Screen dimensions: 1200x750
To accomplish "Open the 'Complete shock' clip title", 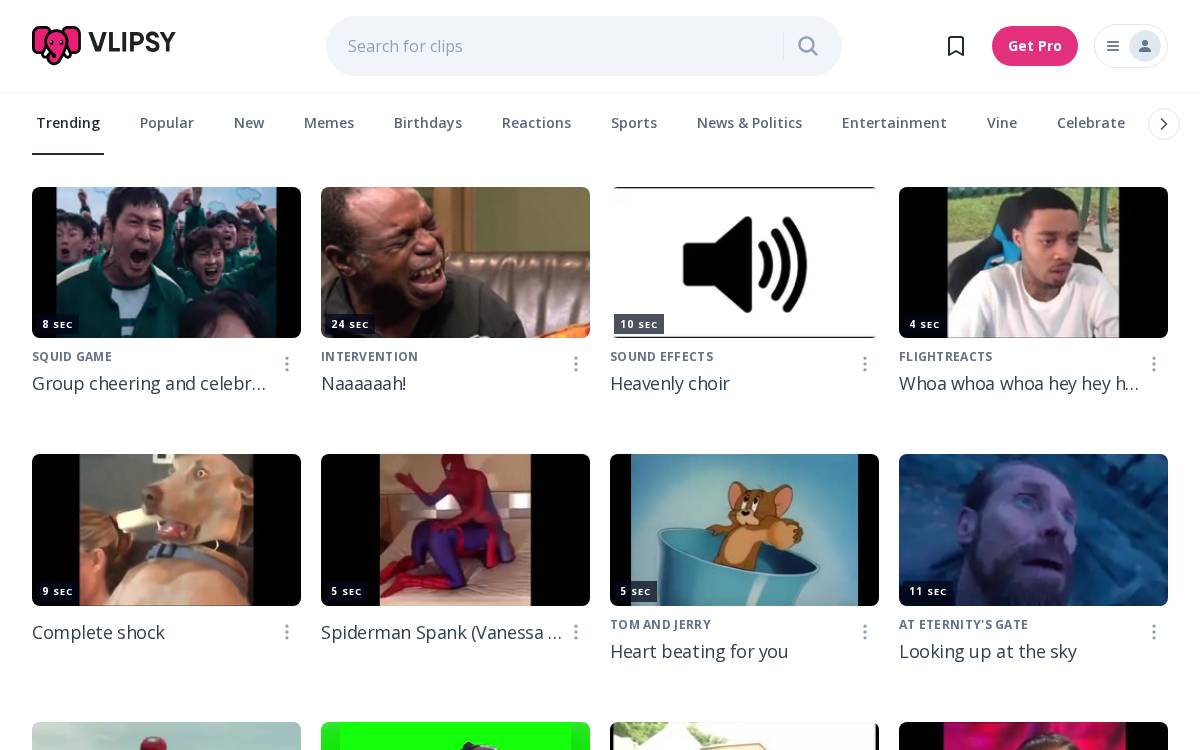I will 98,633.
